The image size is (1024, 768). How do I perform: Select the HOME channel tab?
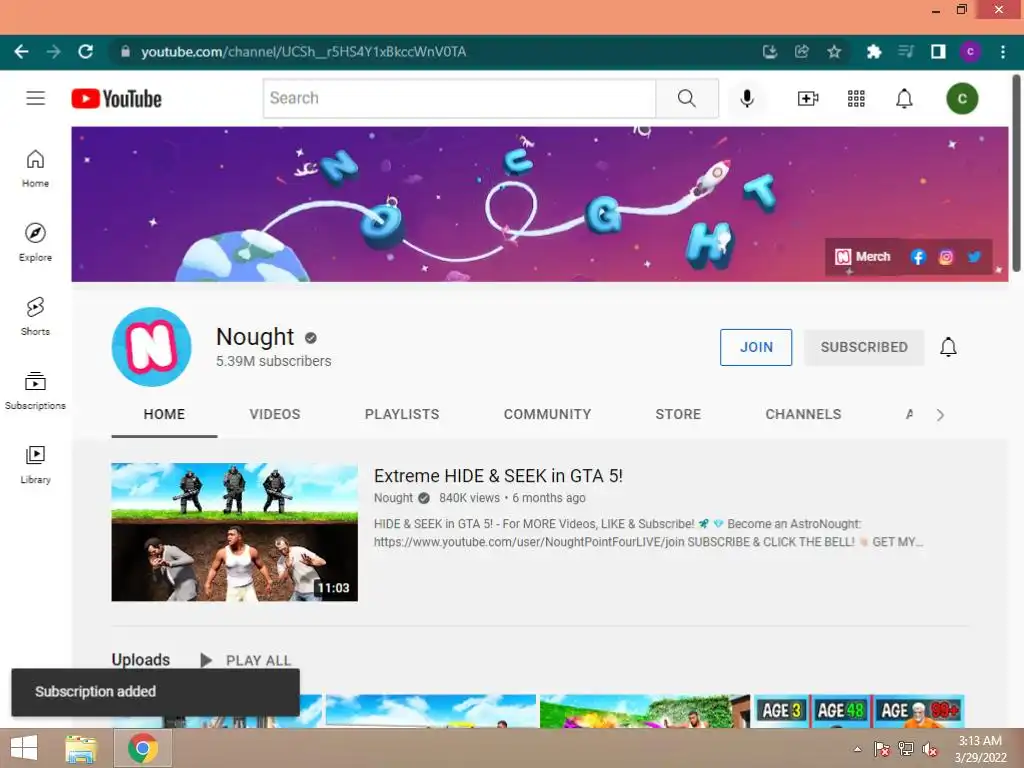164,414
